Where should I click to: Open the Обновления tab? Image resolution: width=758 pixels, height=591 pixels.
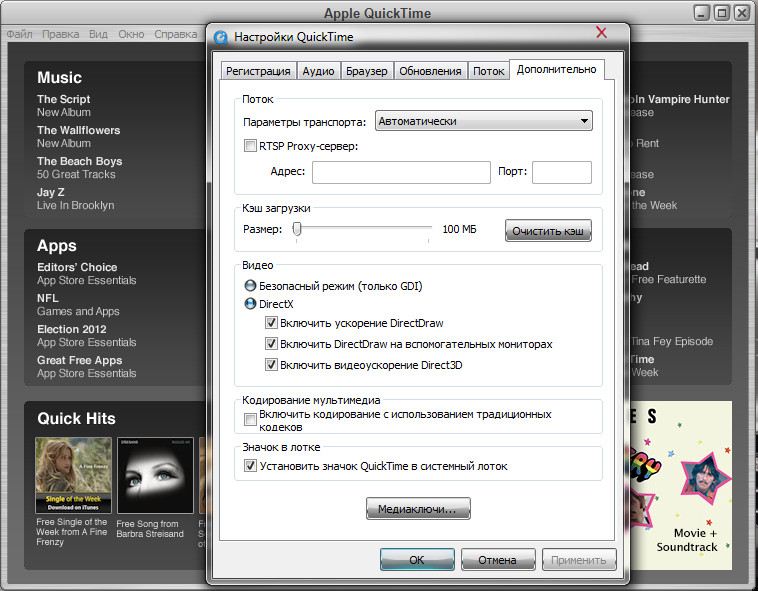(430, 71)
